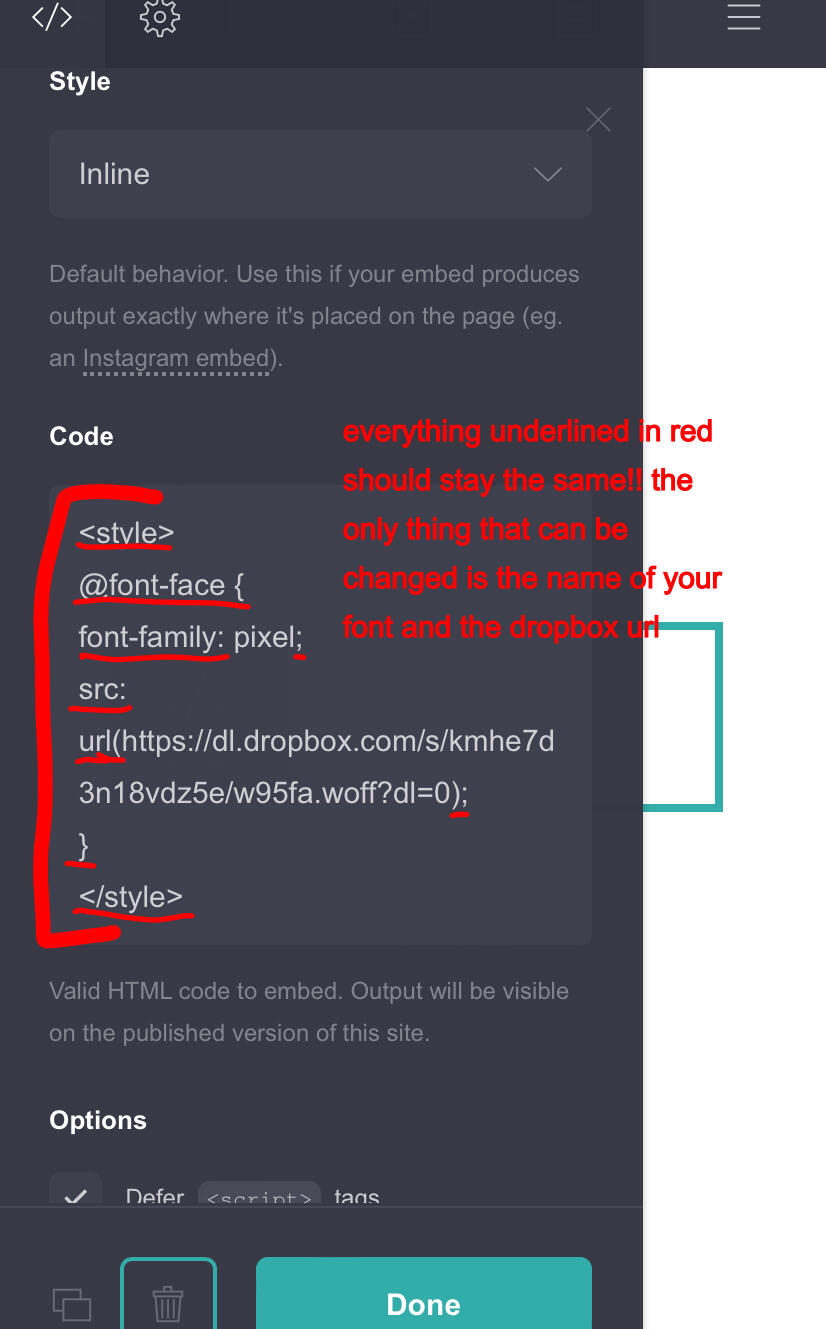Click the <script> tag label in Options
The width and height of the screenshot is (826, 1329).
point(259,1196)
